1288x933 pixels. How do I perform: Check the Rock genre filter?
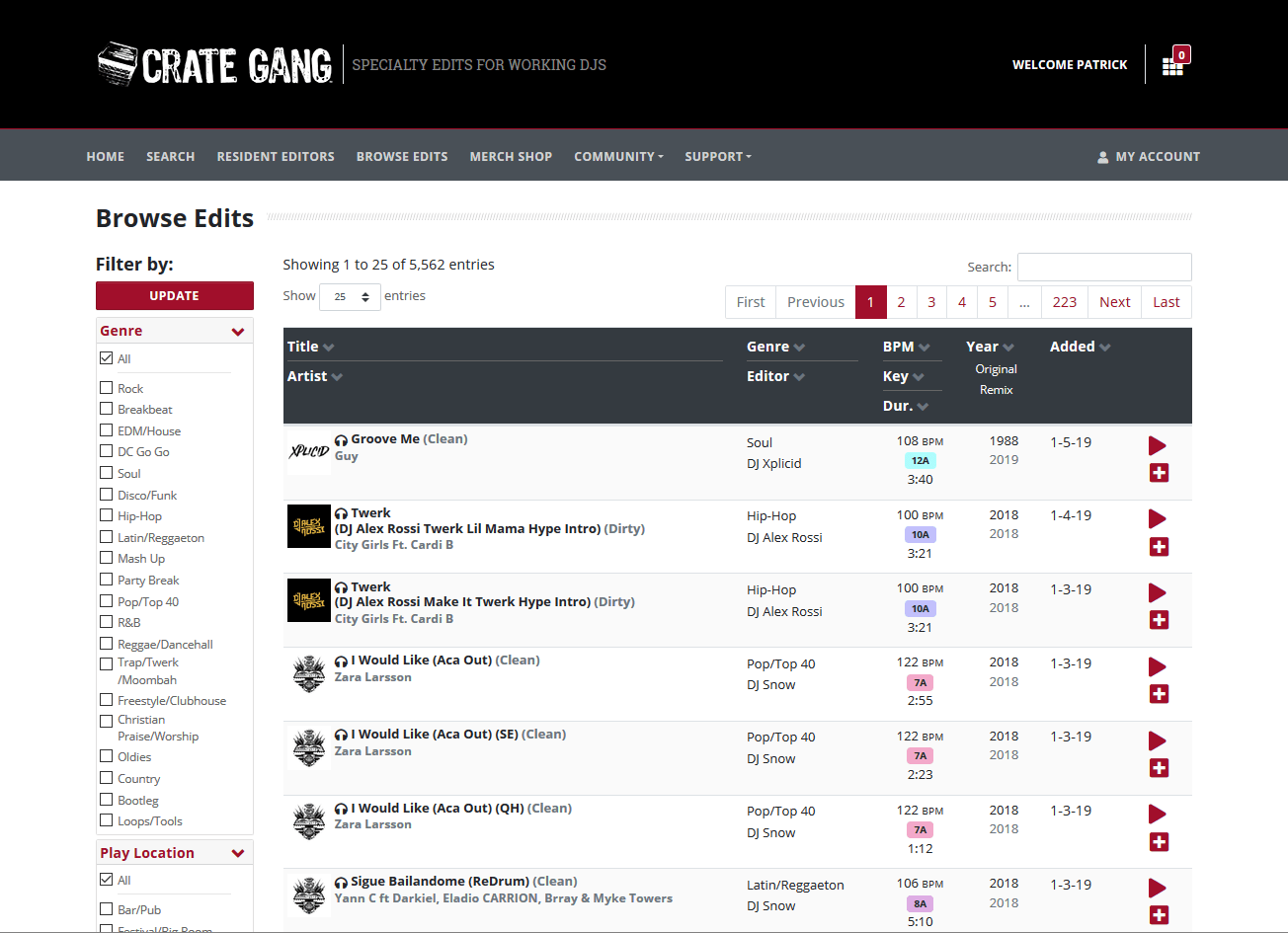pyautogui.click(x=106, y=388)
